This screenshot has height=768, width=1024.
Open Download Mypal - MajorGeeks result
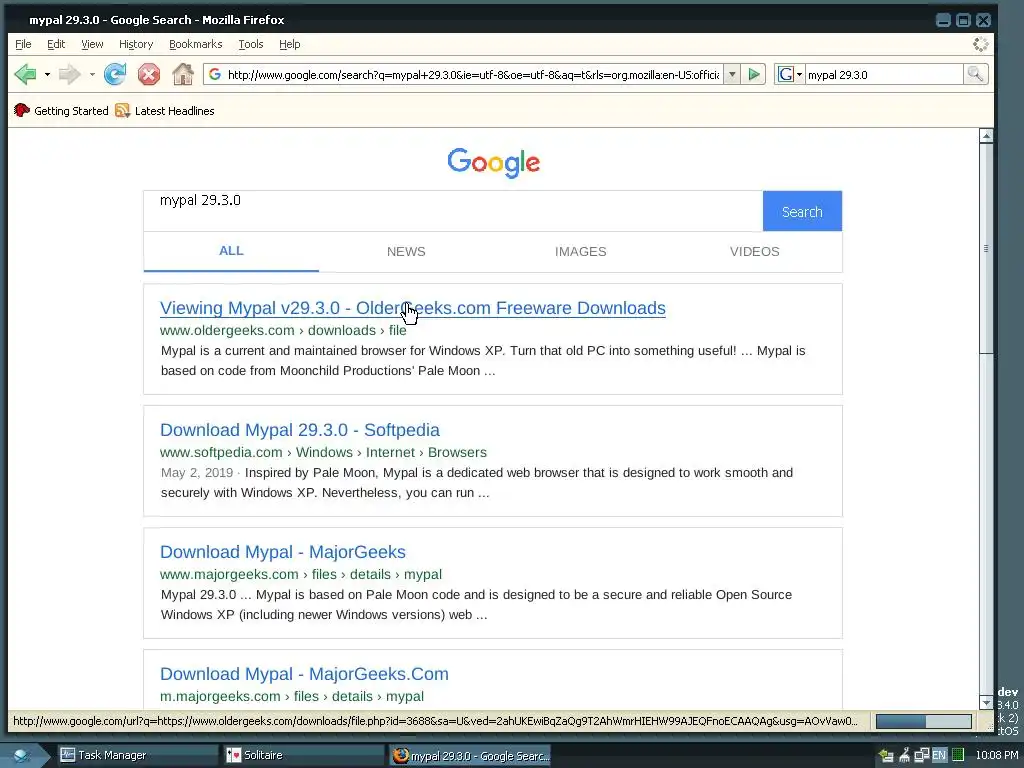click(x=283, y=552)
